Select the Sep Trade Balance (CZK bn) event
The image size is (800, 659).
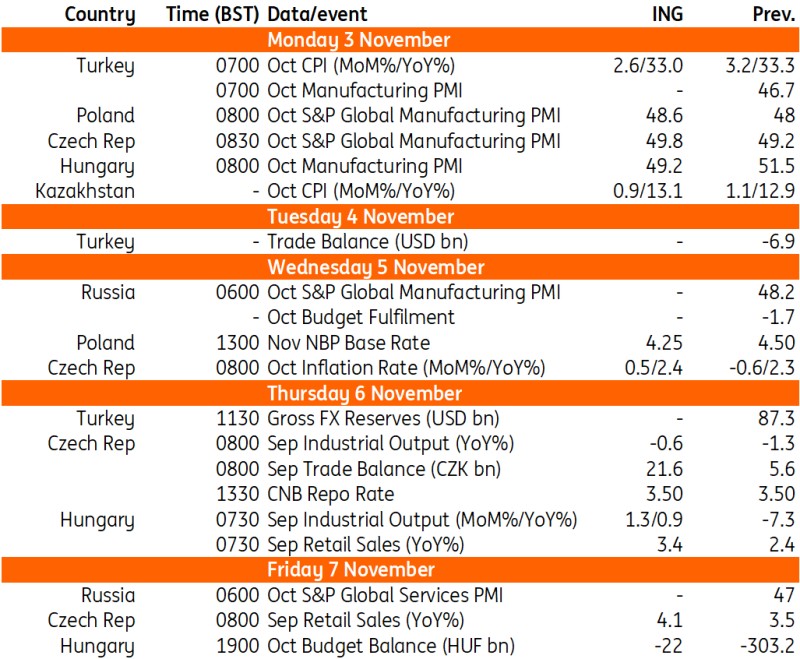click(383, 469)
